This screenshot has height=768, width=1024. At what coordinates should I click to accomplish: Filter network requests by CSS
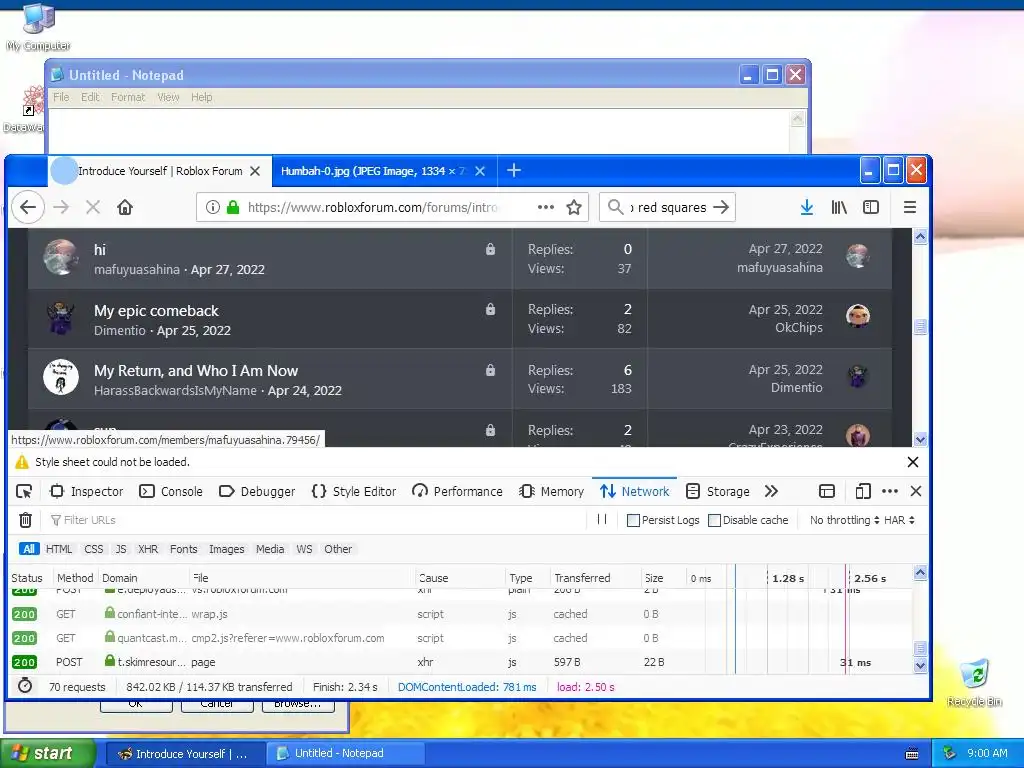93,549
